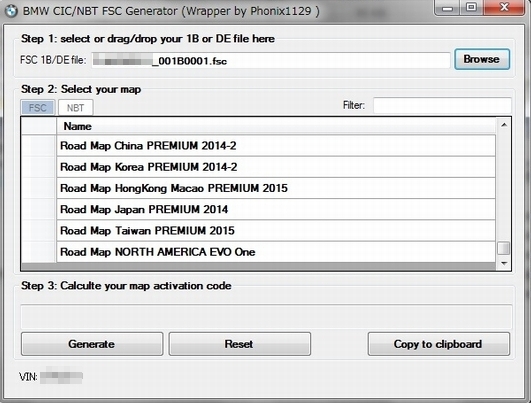Select Road Map Taiwan PREMIUM 2015
The width and height of the screenshot is (531, 403).
276,231
